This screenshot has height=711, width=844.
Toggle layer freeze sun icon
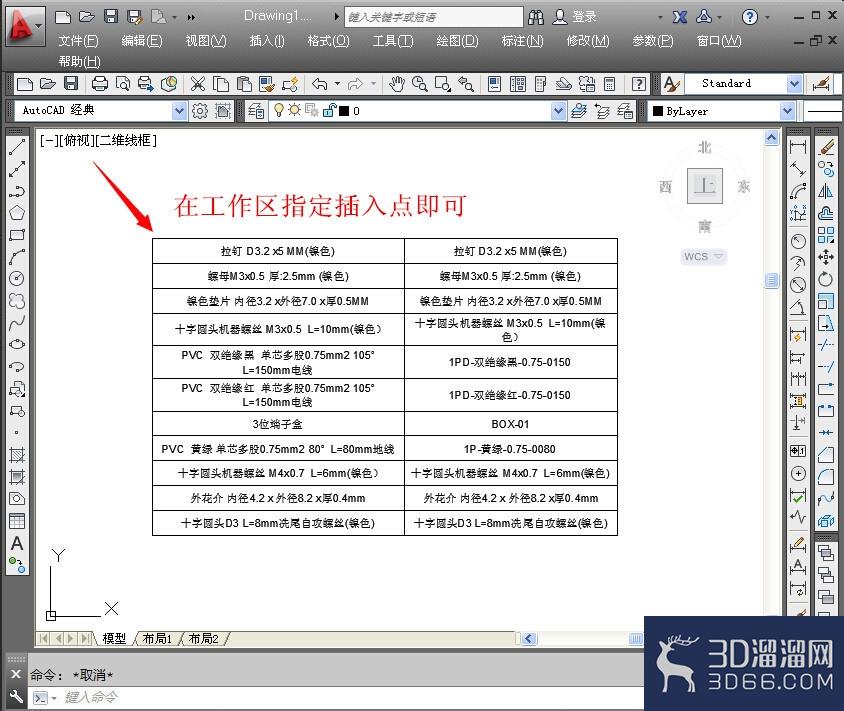coord(294,110)
